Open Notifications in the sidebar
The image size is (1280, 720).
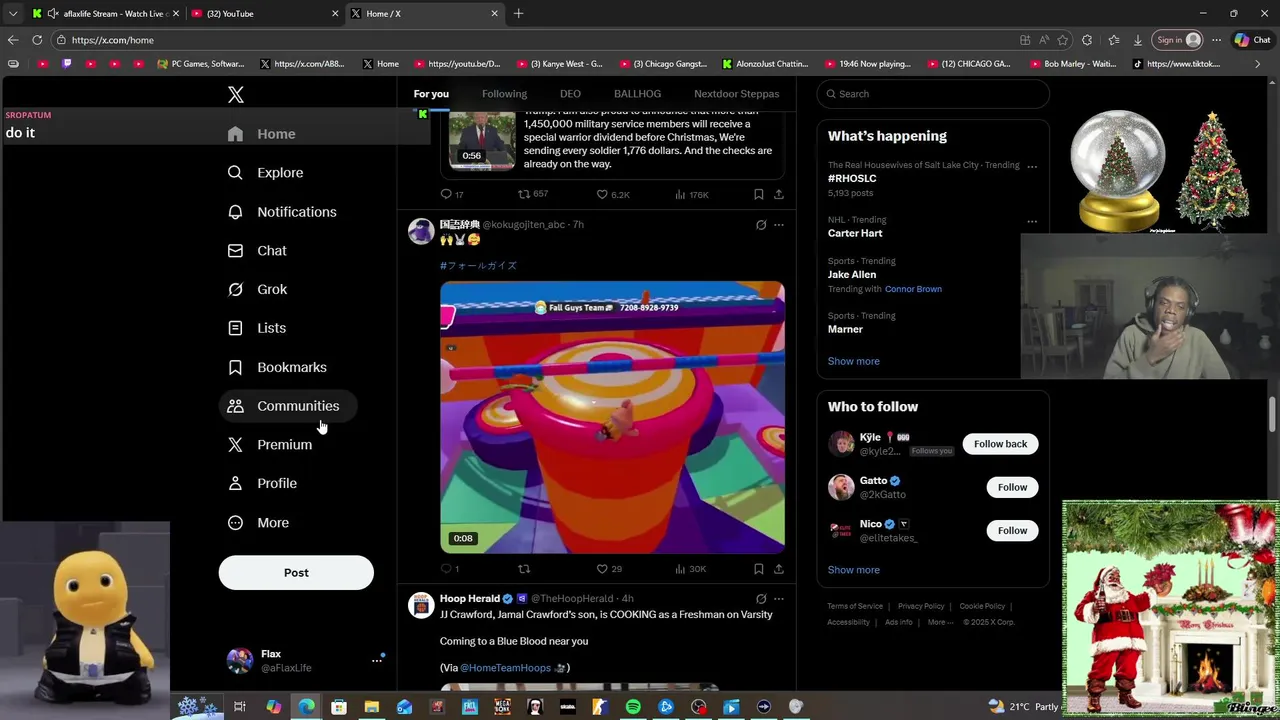(x=281, y=212)
